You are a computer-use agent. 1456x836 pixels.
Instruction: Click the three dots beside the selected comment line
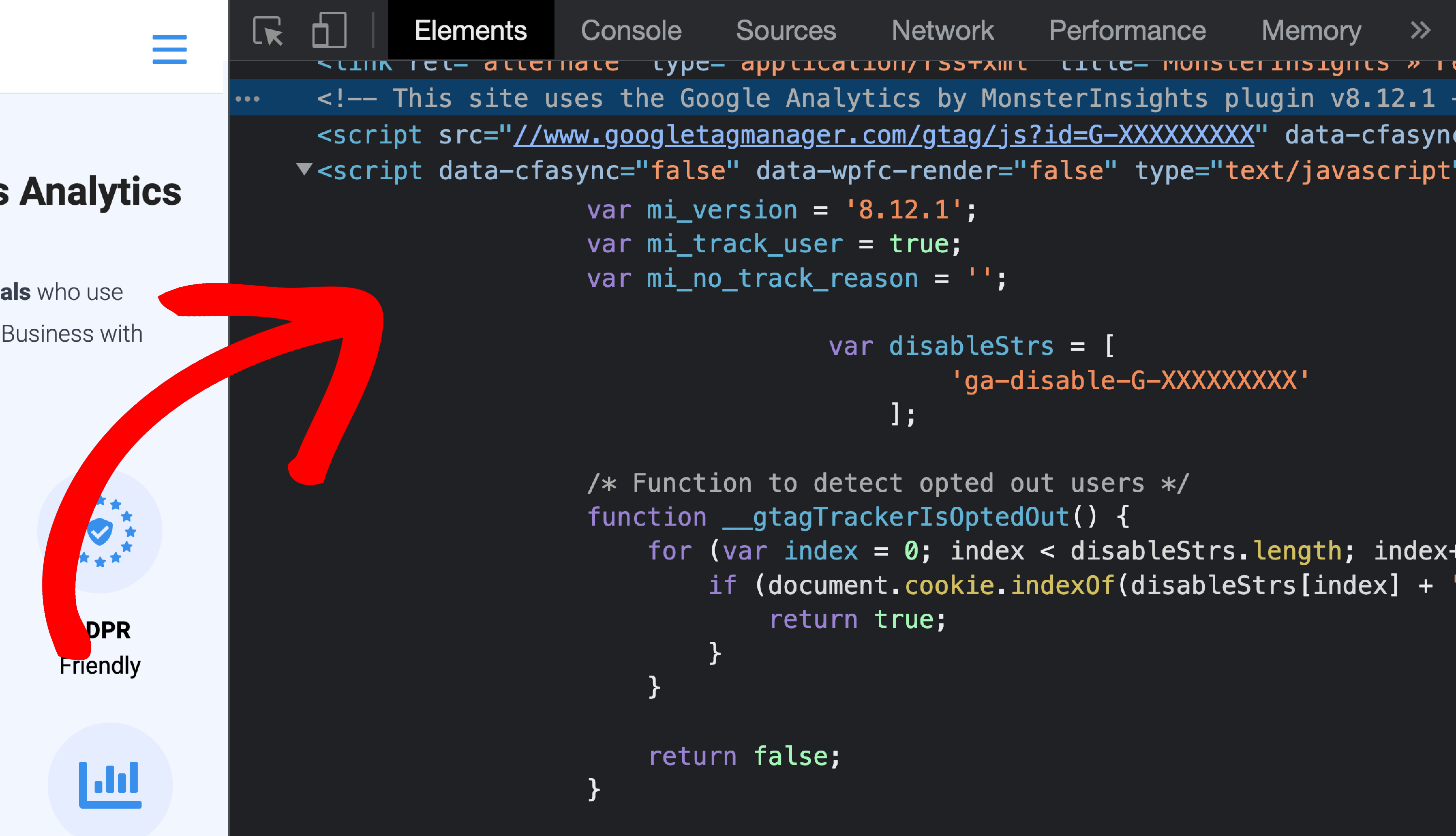click(248, 99)
